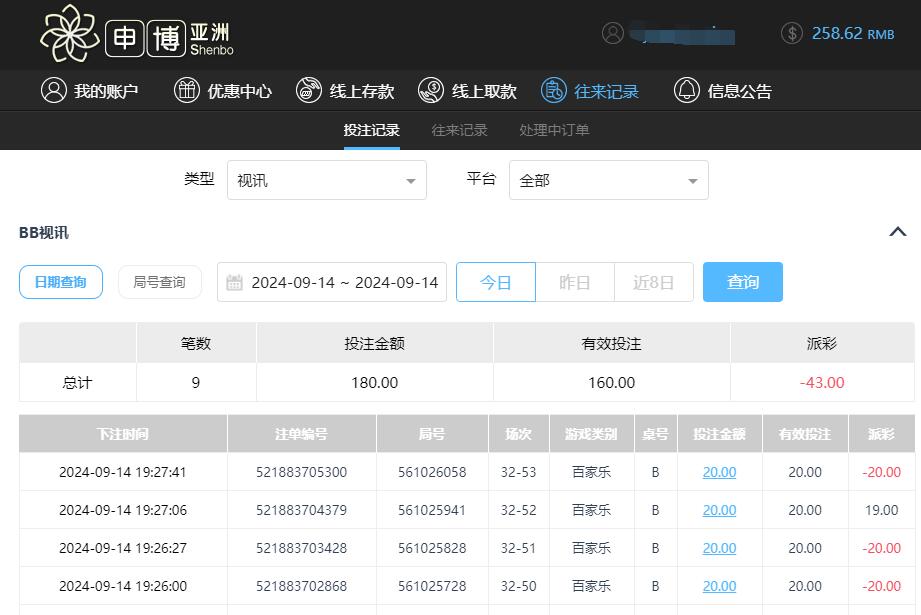Open the user avatar icon on top bar
This screenshot has width=921, height=615.
click(613, 32)
